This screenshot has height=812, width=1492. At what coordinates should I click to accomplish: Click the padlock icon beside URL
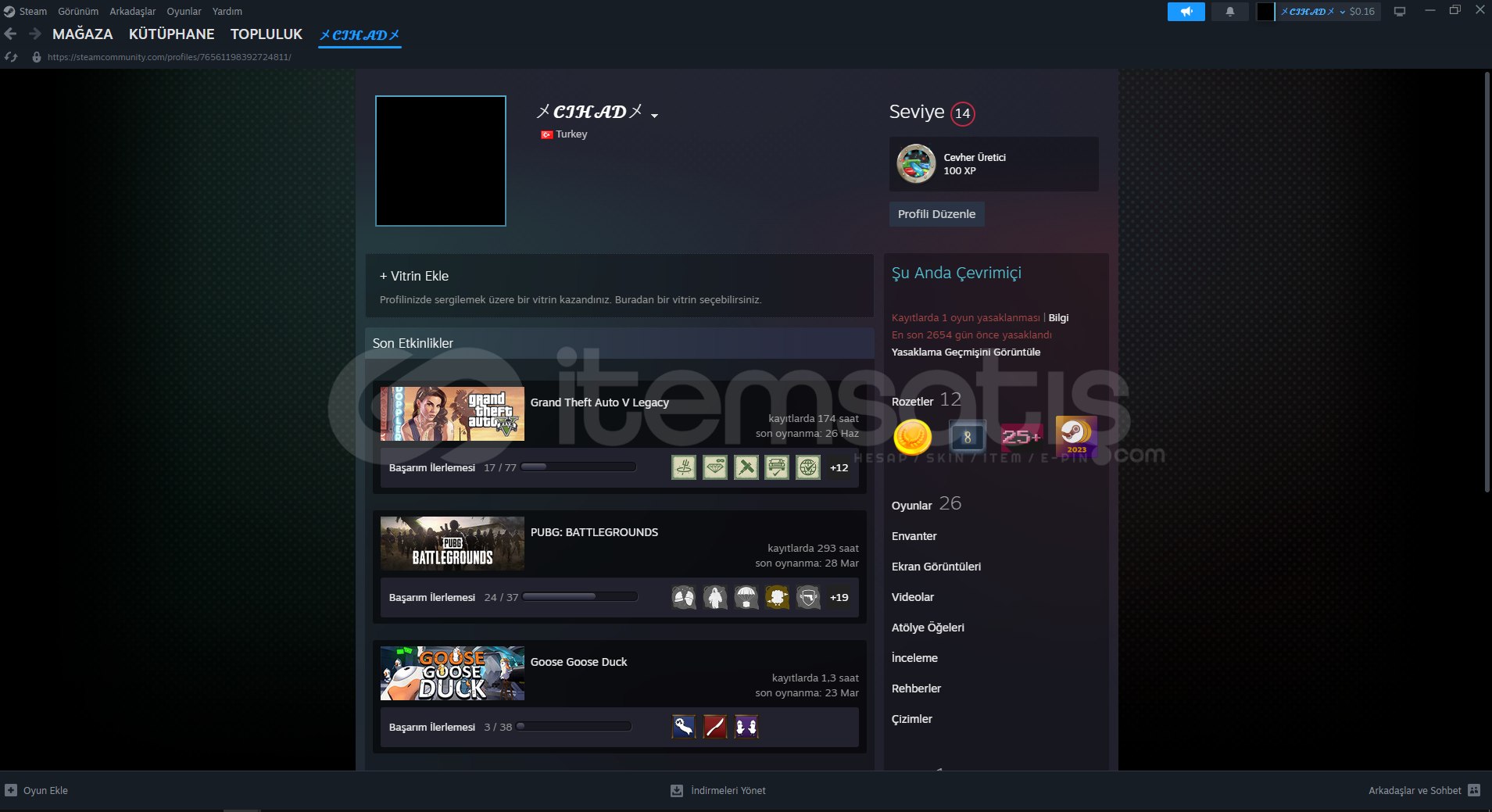(x=36, y=57)
